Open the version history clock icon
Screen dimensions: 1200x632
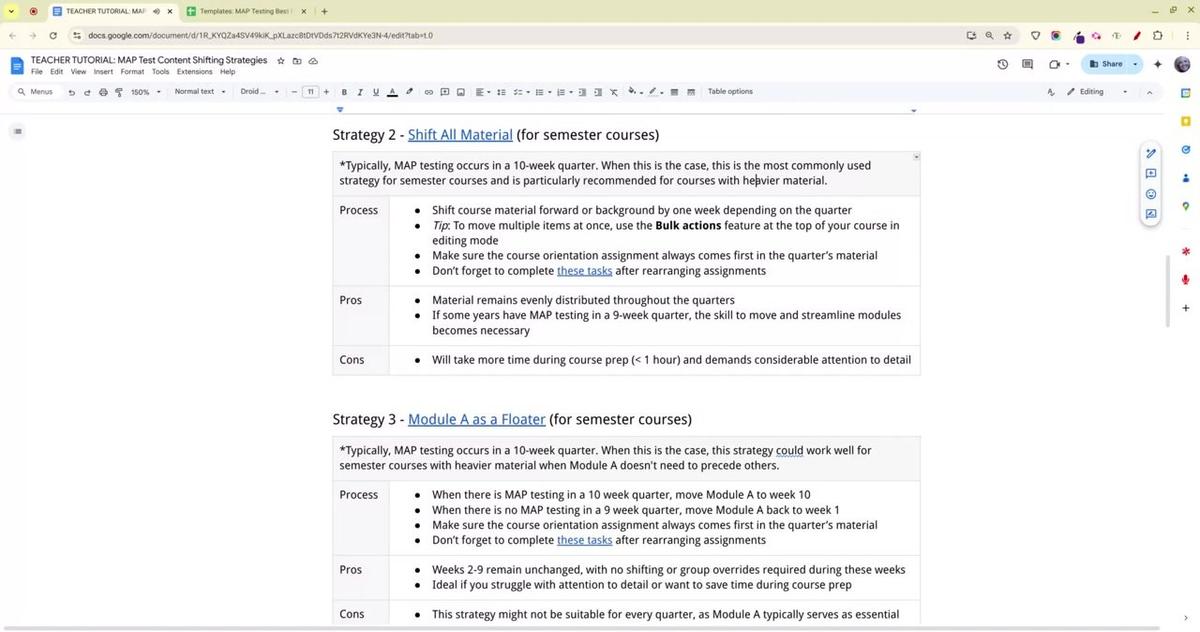coord(1003,64)
